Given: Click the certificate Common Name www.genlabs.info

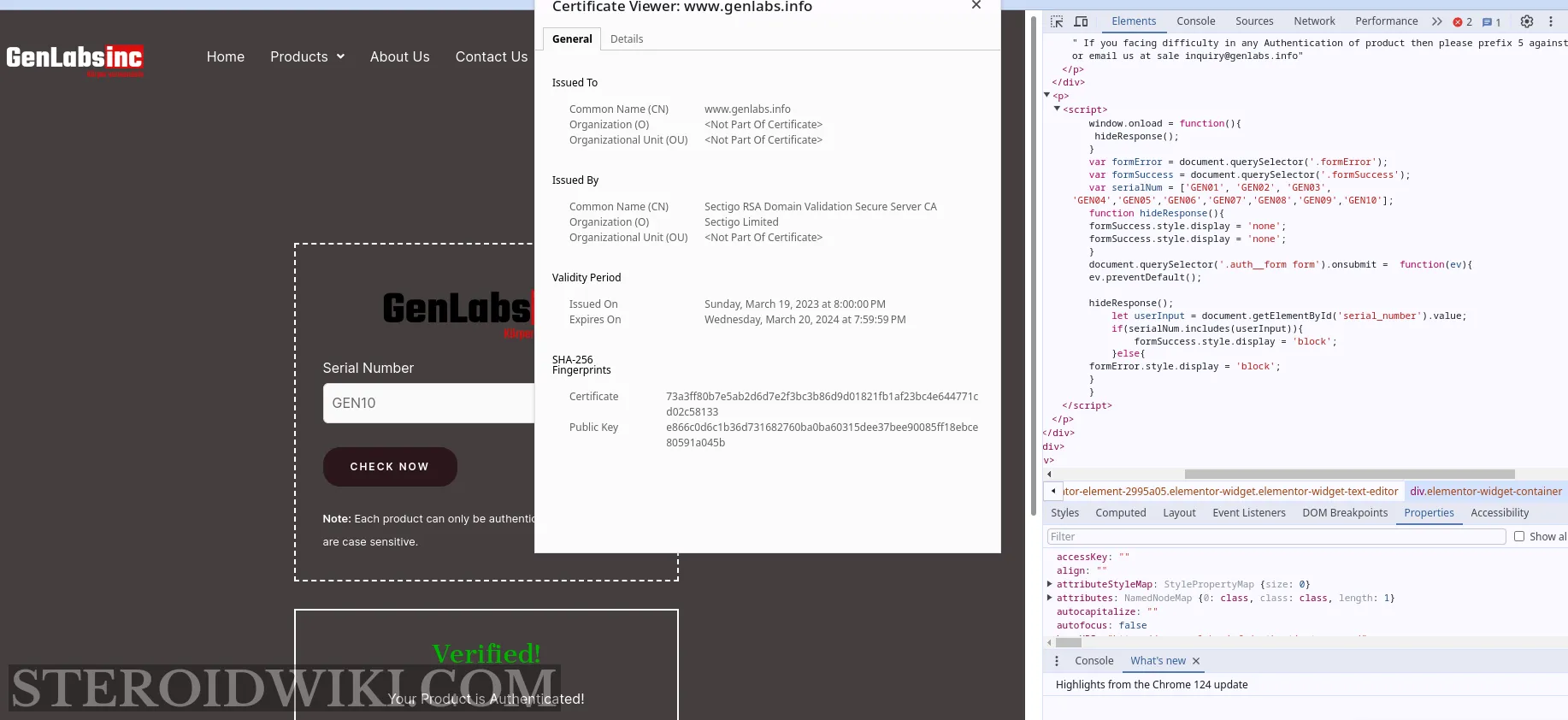Looking at the screenshot, I should point(747,109).
